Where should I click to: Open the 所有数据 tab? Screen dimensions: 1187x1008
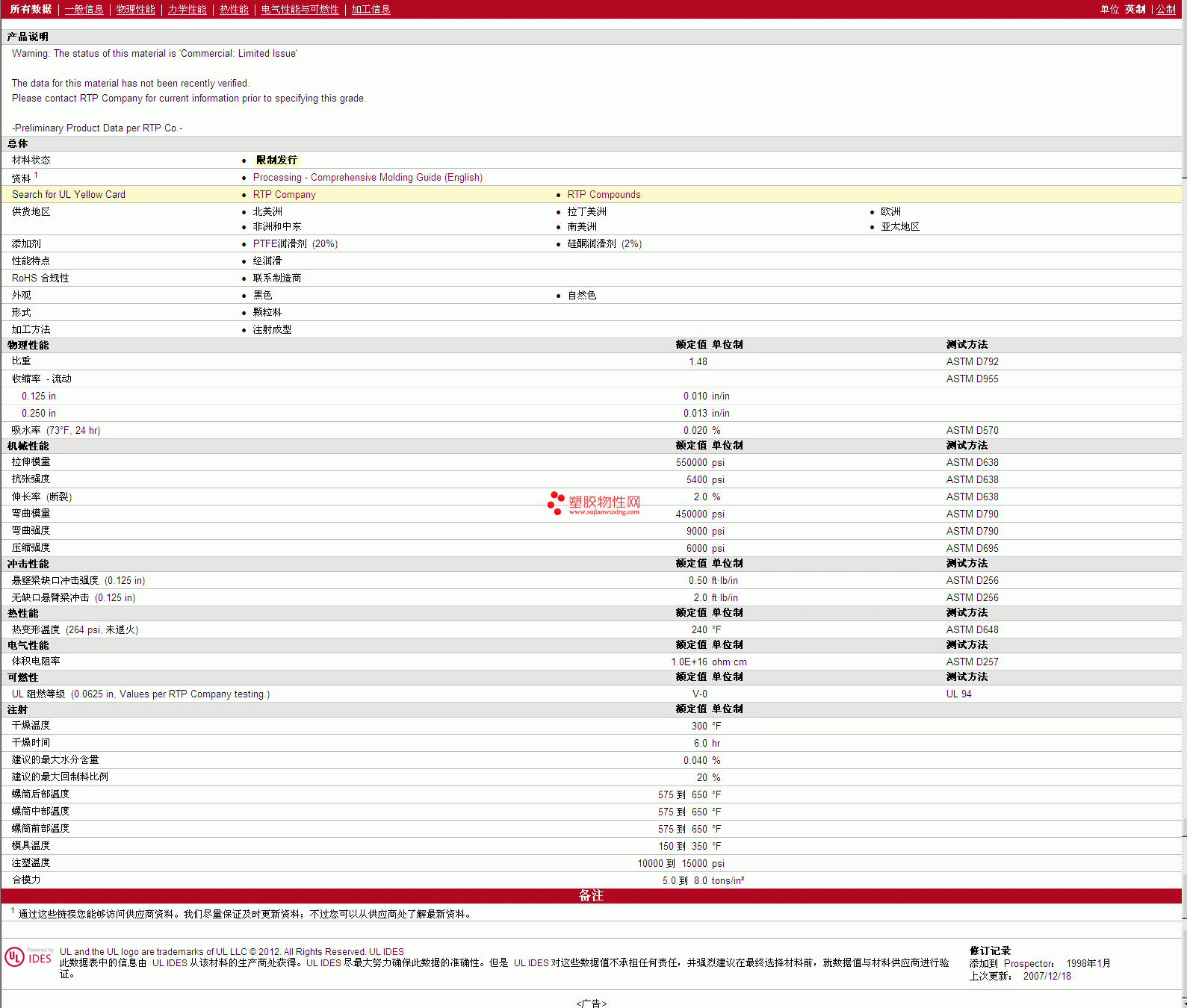click(31, 9)
